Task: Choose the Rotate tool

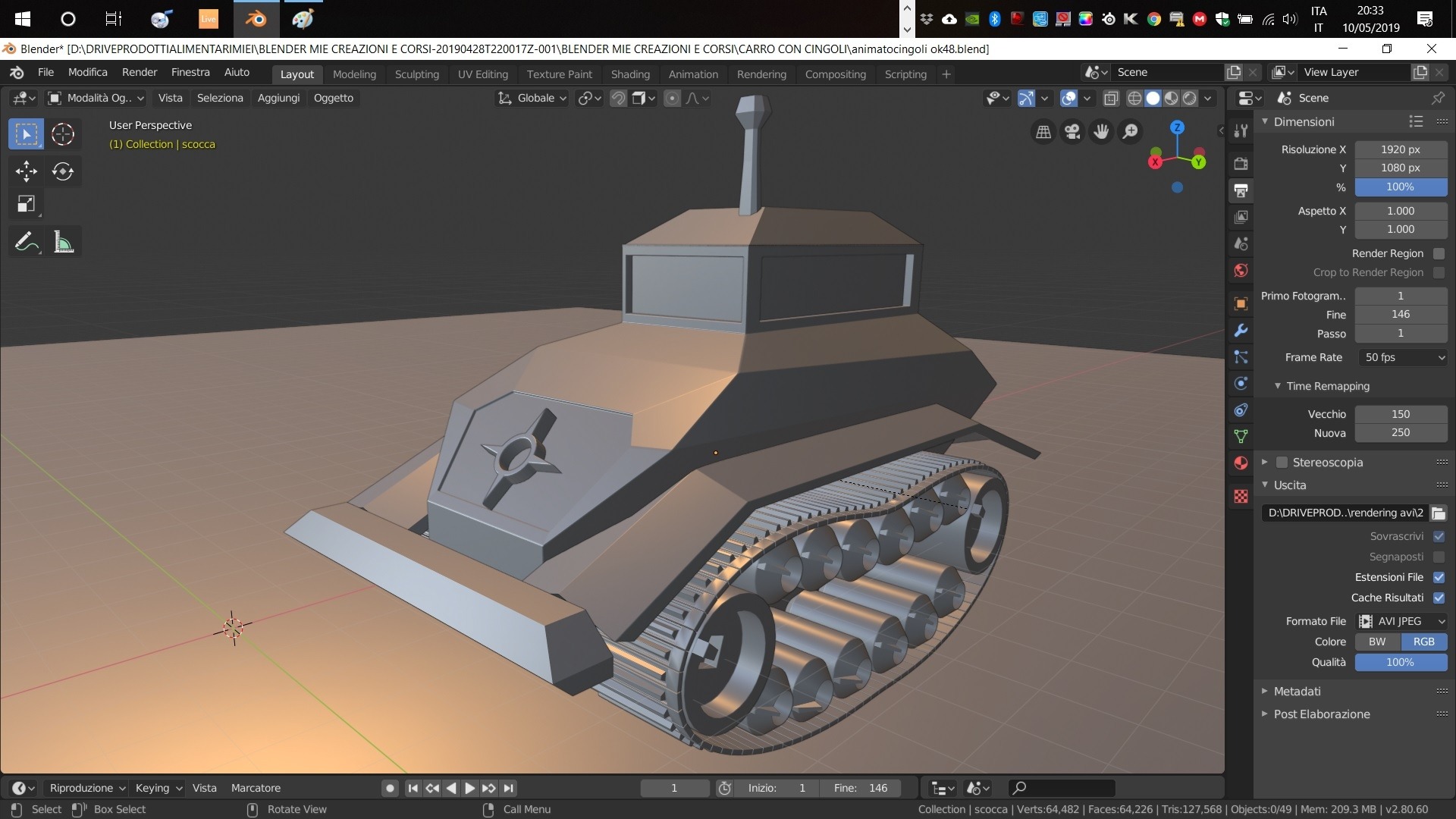Action: point(63,171)
